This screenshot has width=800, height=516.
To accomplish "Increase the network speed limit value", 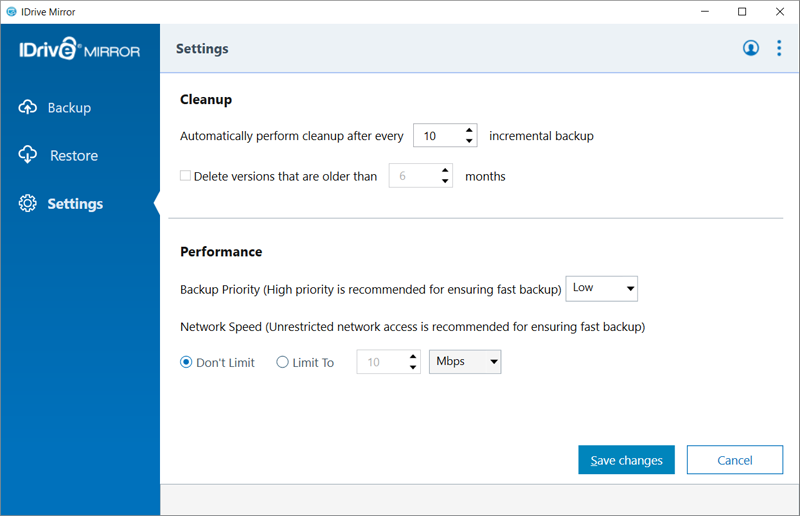I will pyautogui.click(x=413, y=356).
